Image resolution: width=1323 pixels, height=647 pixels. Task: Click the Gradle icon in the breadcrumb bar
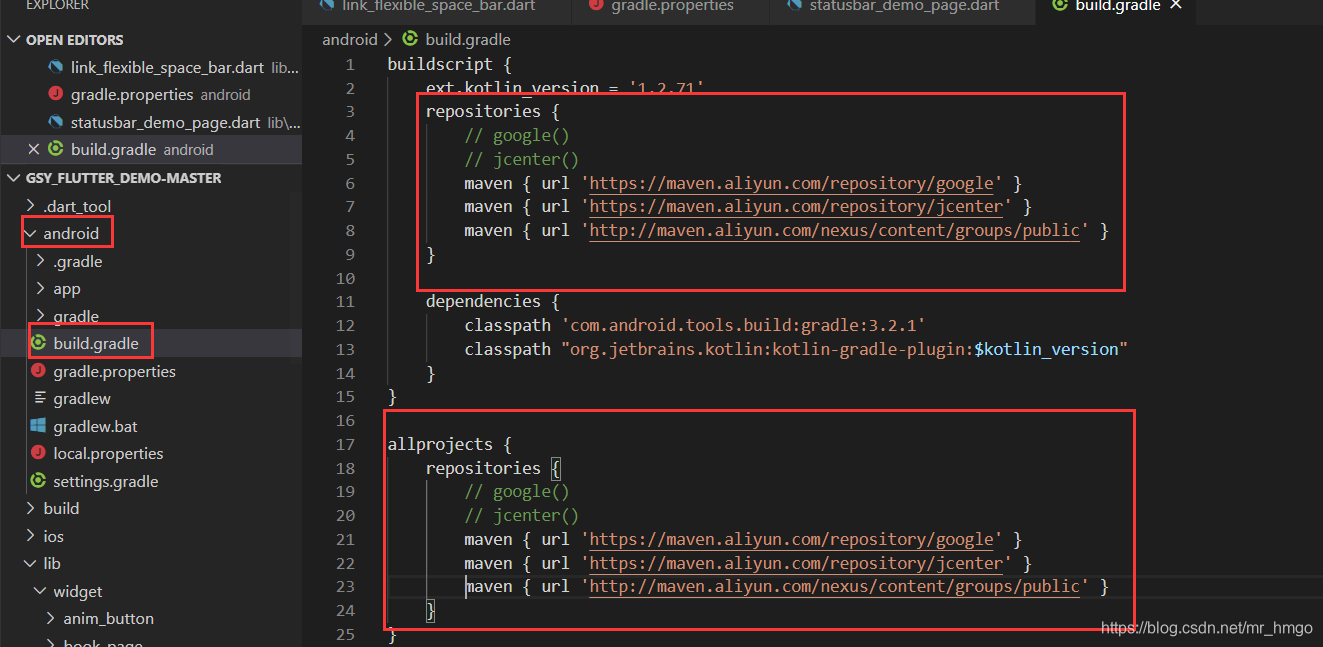coord(410,39)
